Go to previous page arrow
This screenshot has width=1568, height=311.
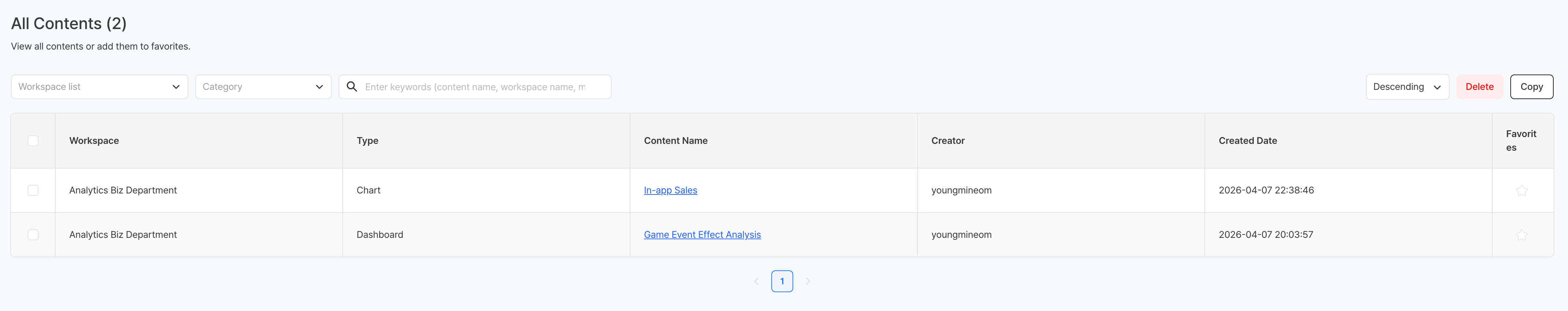tap(756, 281)
